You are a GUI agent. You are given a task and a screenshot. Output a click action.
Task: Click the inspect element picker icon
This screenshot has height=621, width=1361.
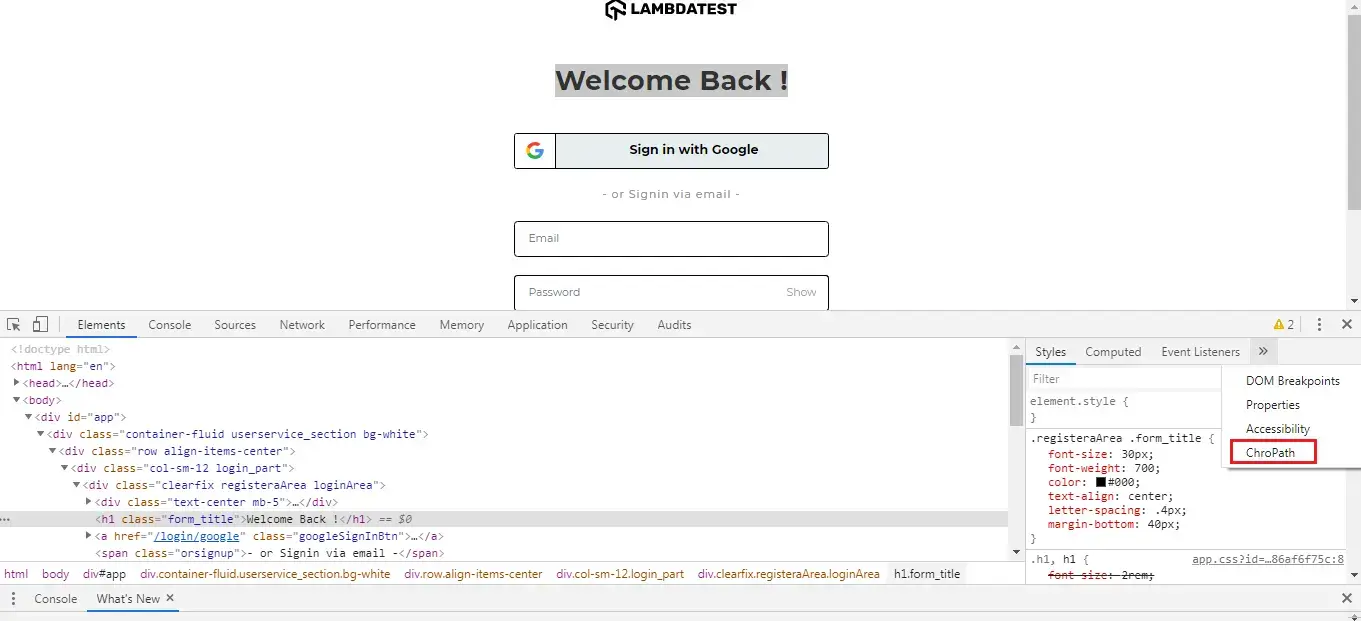click(14, 325)
